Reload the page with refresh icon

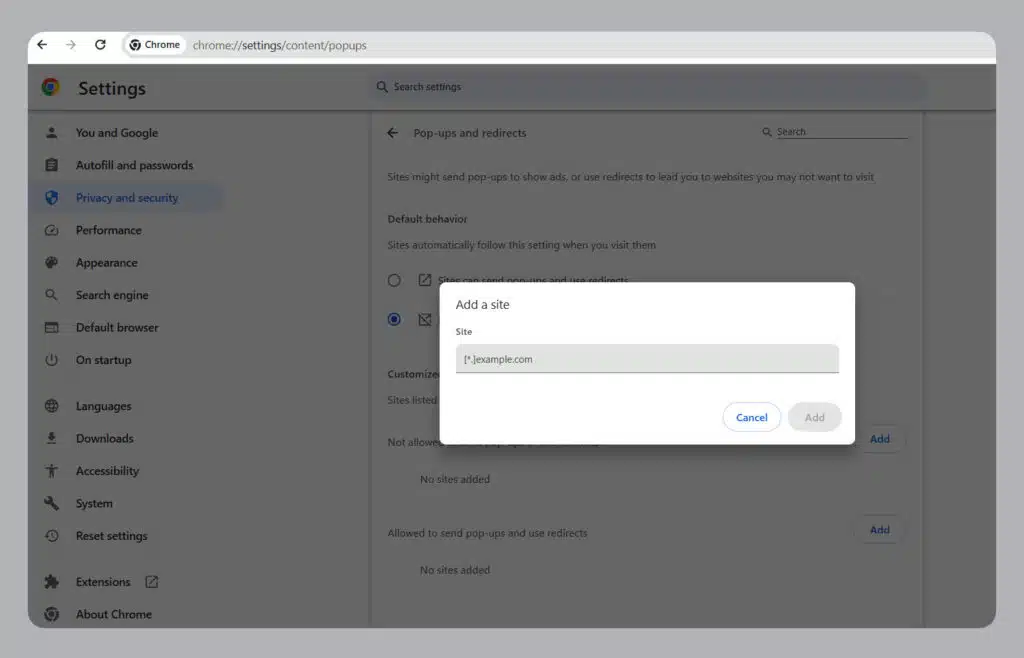point(100,45)
